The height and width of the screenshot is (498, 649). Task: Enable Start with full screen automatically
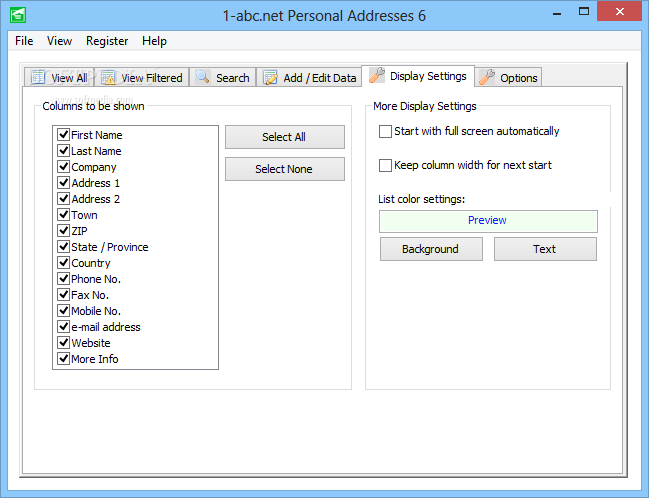click(385, 132)
